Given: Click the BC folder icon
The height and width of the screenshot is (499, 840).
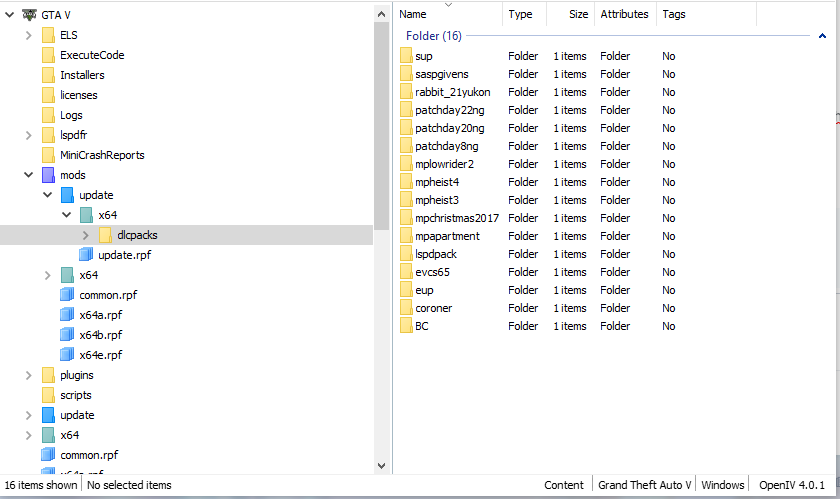Looking at the screenshot, I should 406,326.
